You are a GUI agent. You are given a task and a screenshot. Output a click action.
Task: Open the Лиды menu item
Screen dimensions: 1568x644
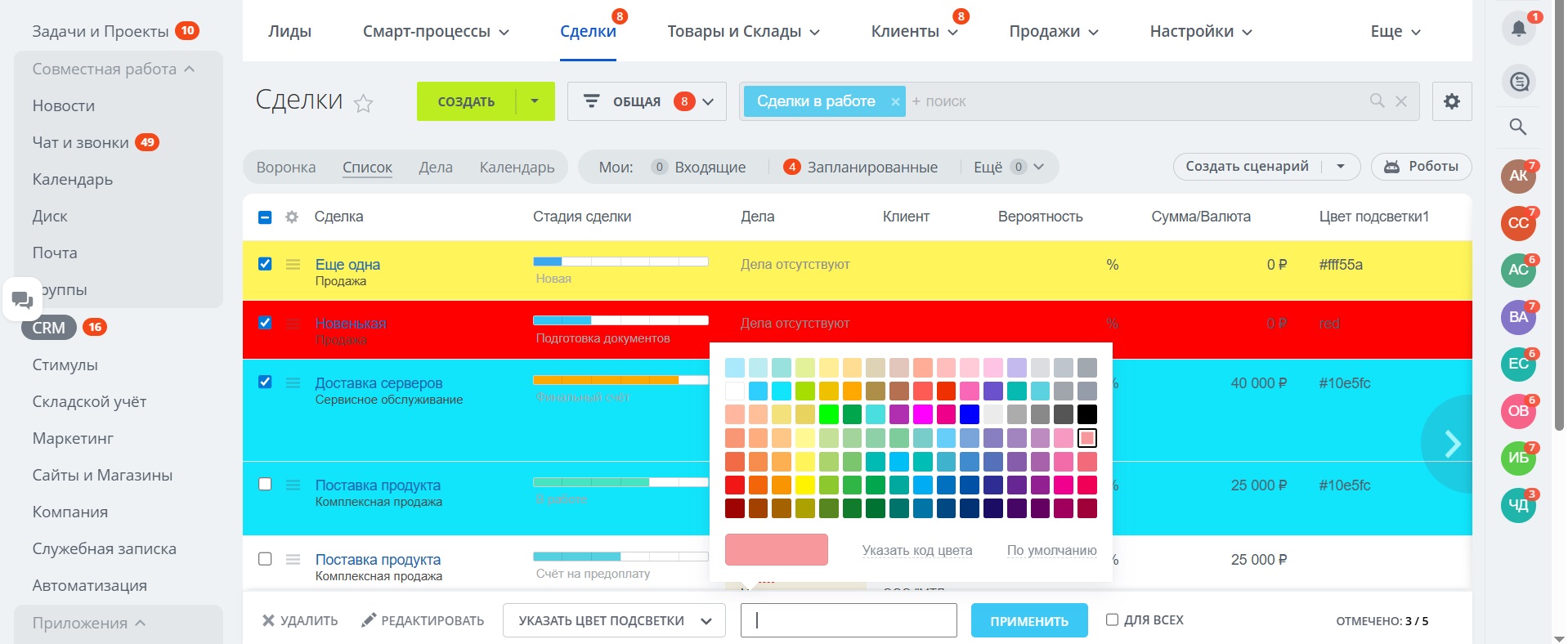coord(289,31)
